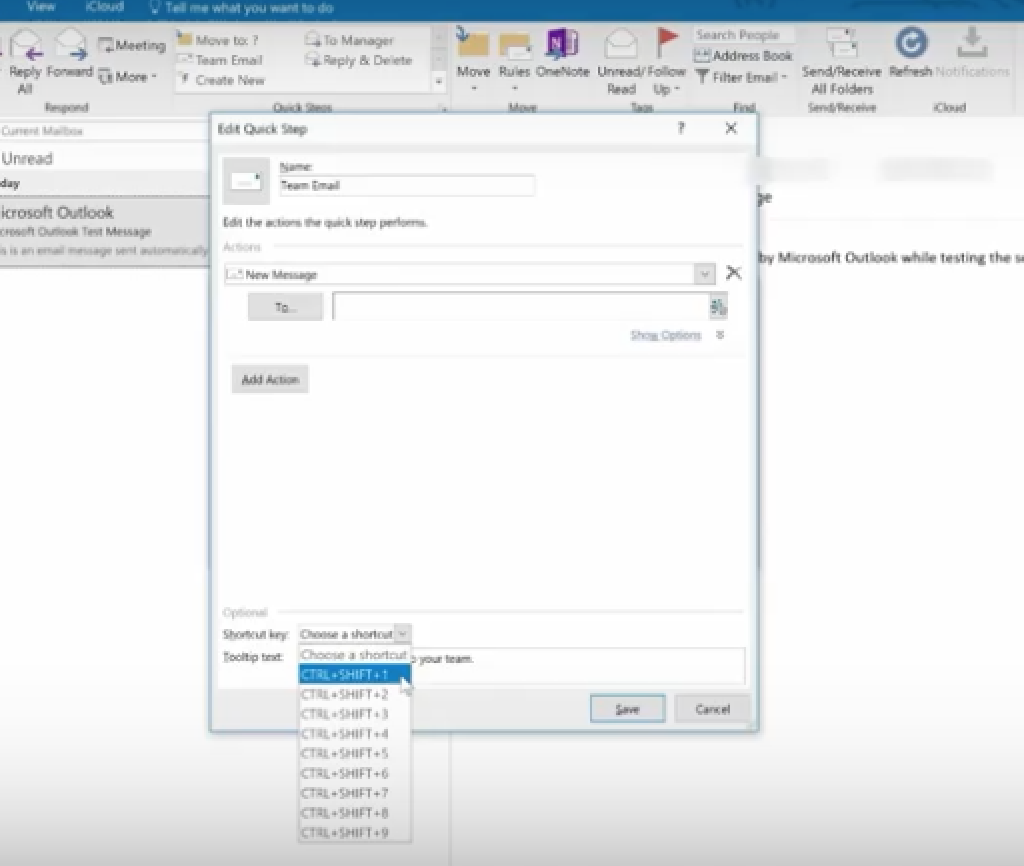Select CTRL+SHIFT+1 from shortcut list
This screenshot has width=1024, height=866.
[345, 675]
